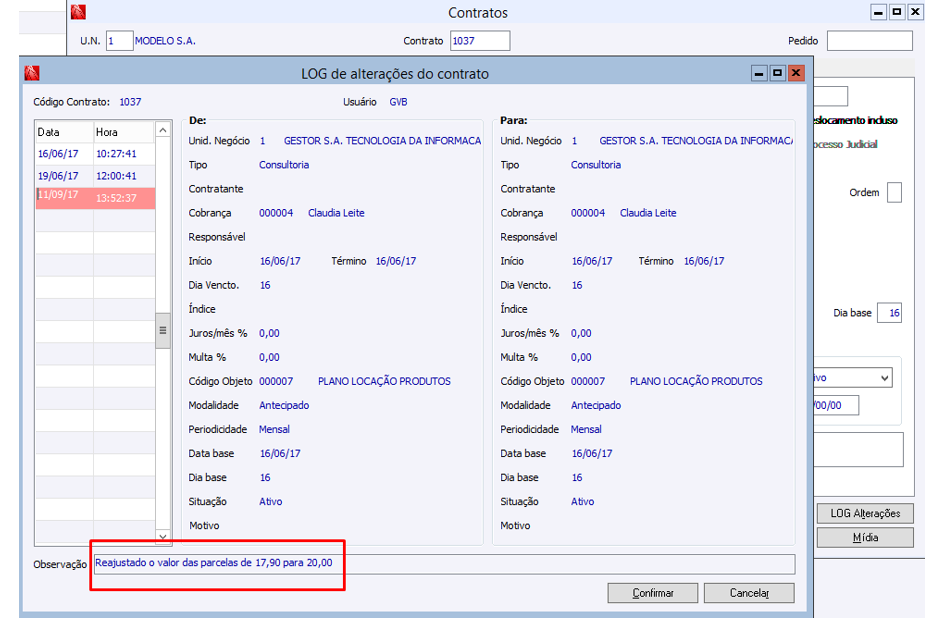Click PLANO LOCAÇÃO PRODUTOS in Para panel
This screenshot has width=925, height=621.
click(696, 382)
